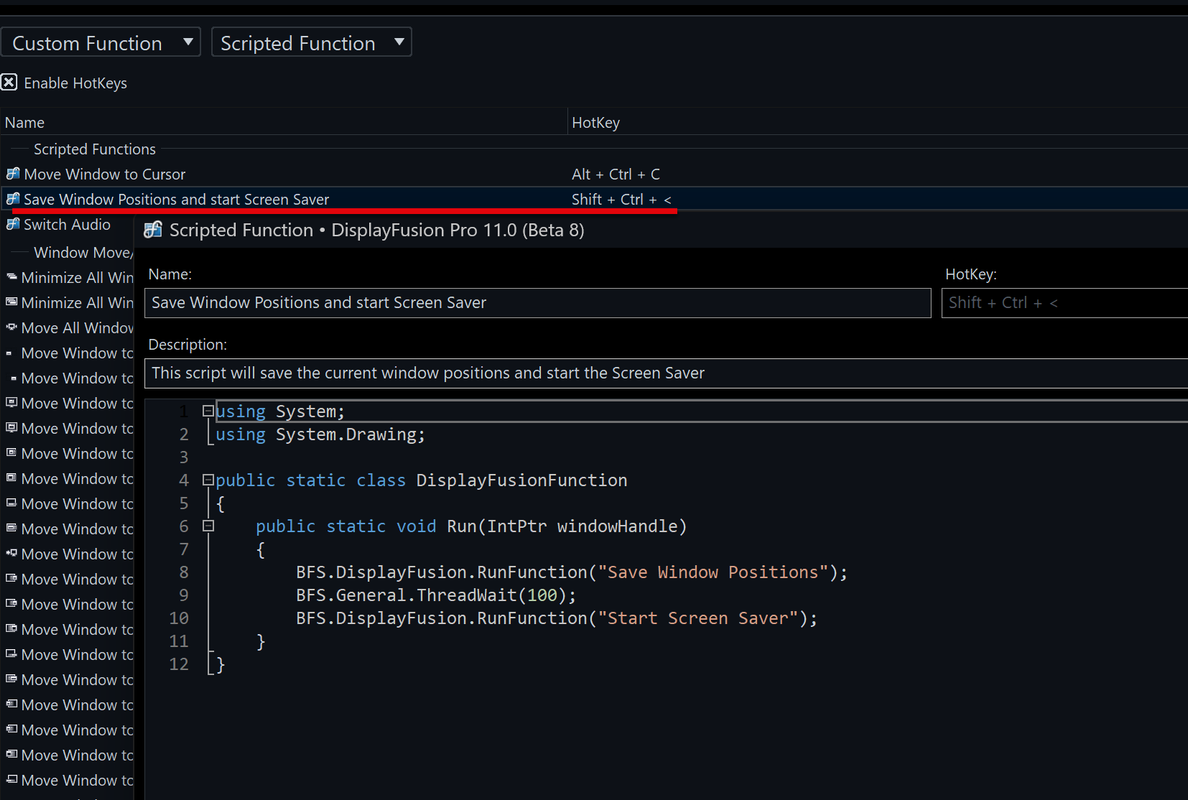This screenshot has width=1188, height=800.
Task: Place cursor on Run(IntPtr windowHandle) signature
Action: (x=567, y=527)
